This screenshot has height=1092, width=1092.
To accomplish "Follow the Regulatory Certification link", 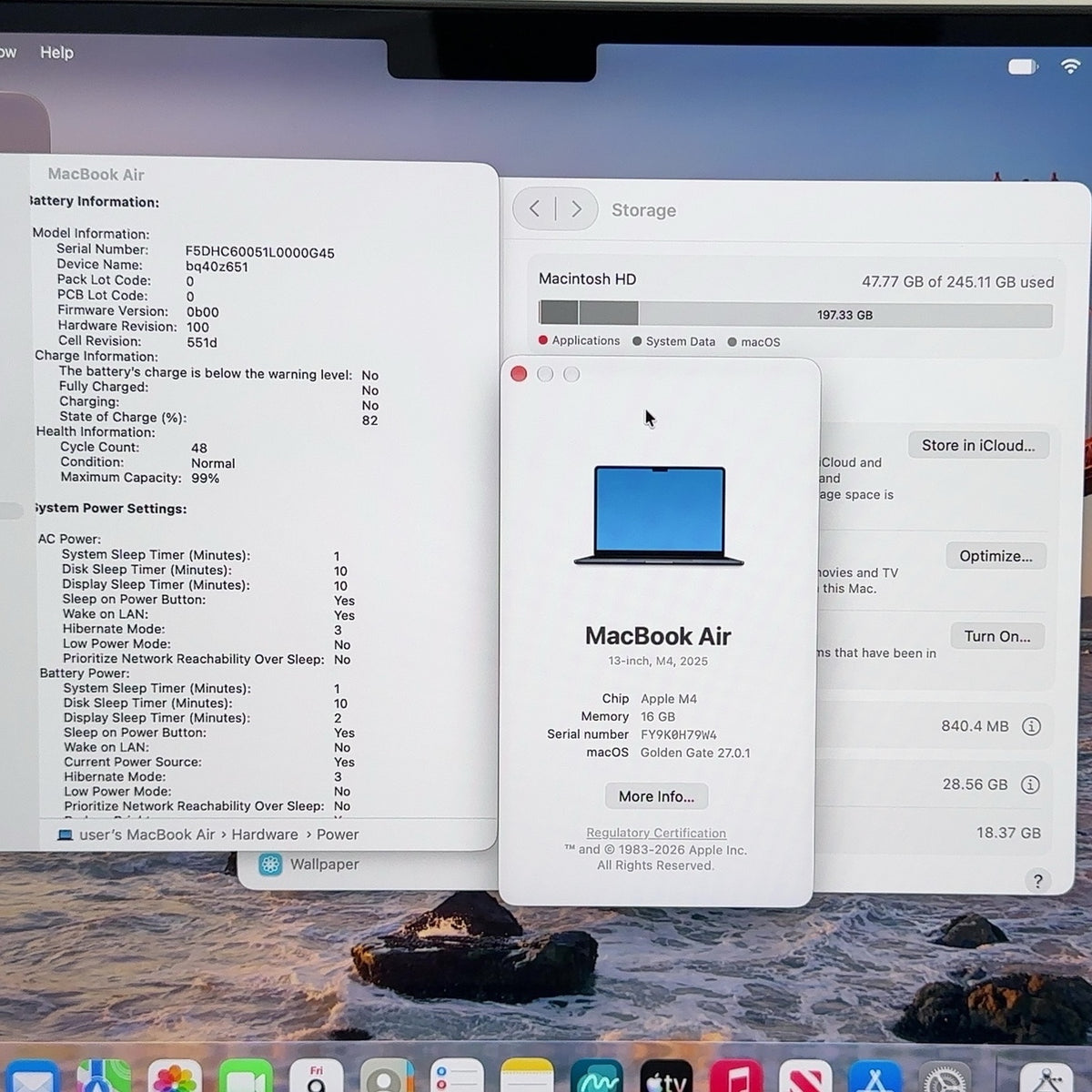I will pyautogui.click(x=656, y=833).
